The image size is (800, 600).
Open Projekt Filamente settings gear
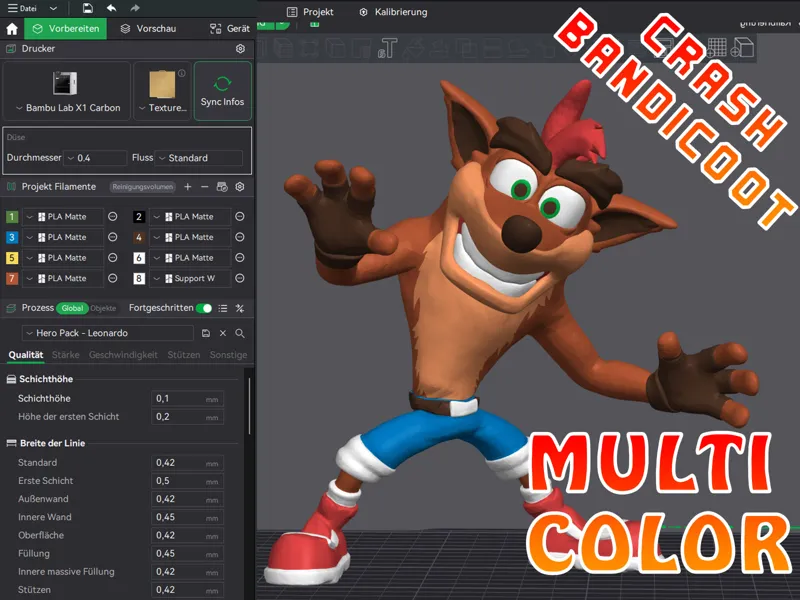tap(240, 187)
